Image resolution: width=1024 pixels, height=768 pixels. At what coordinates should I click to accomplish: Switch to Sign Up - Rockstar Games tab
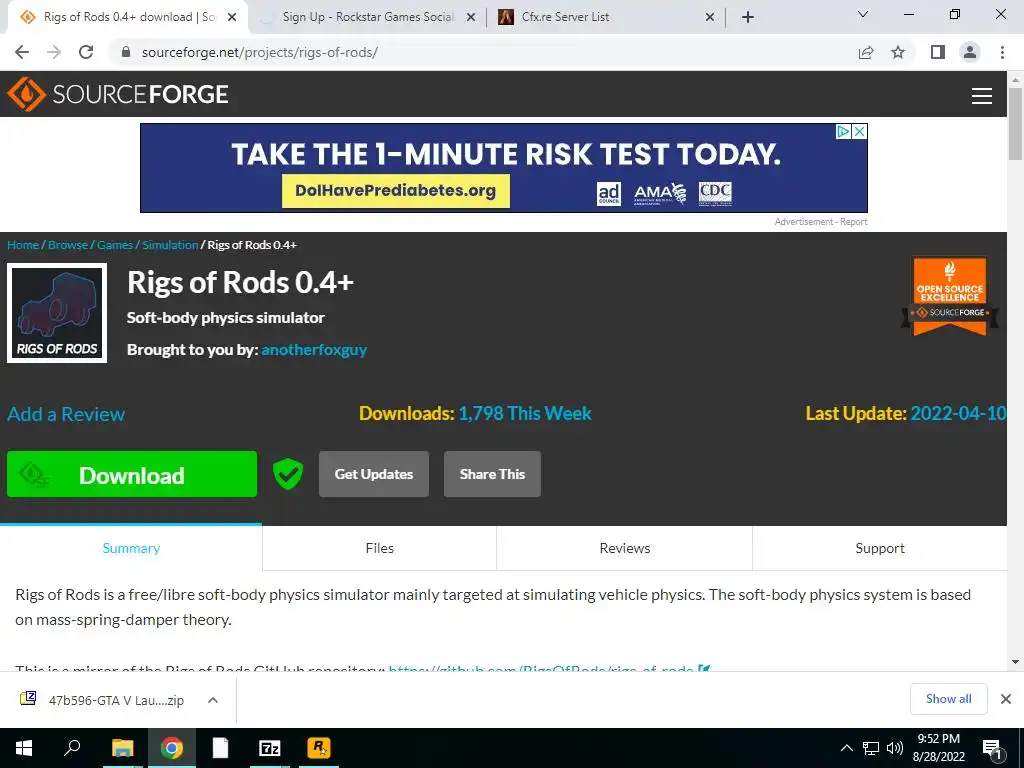(368, 17)
